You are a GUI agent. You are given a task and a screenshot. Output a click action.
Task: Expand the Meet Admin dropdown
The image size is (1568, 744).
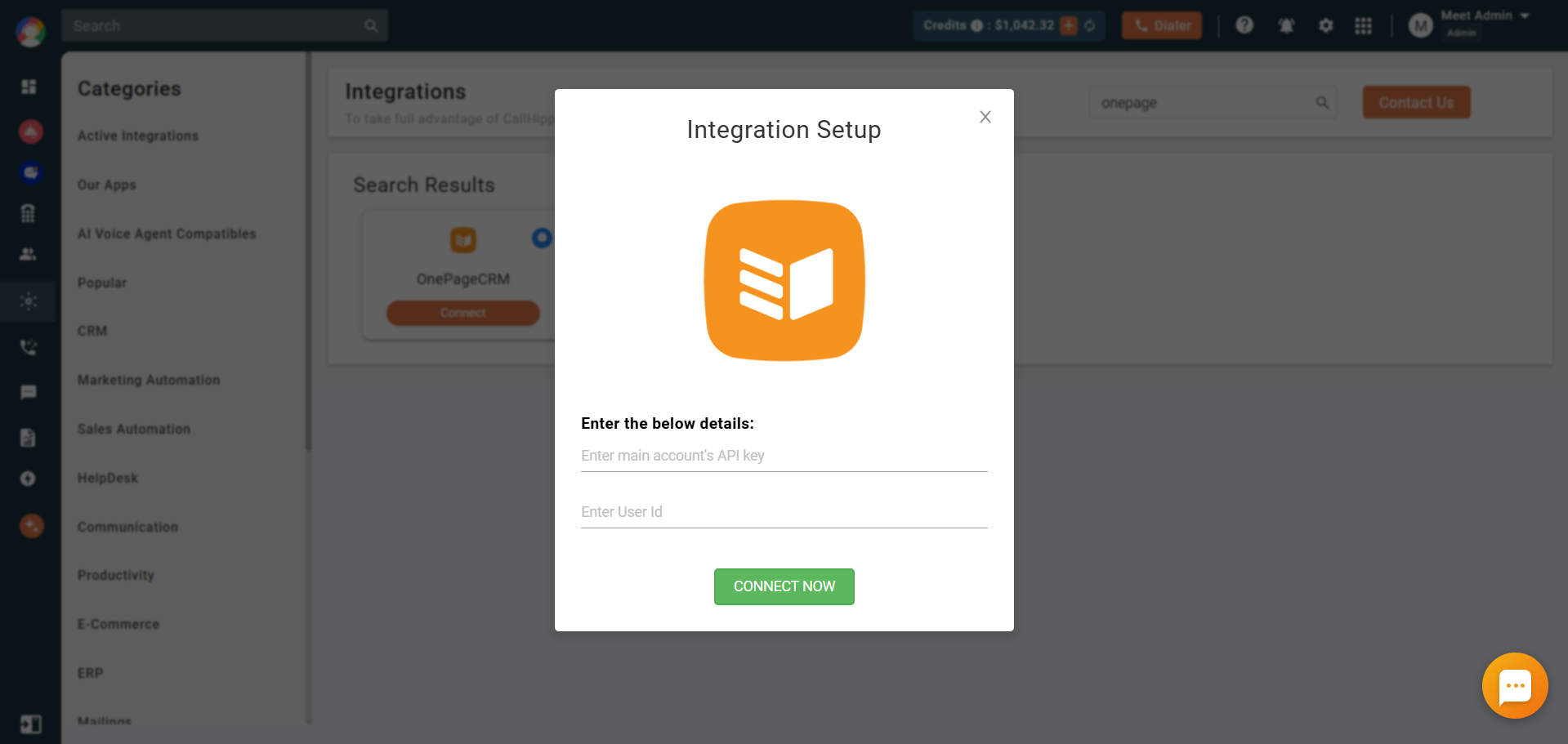click(x=1525, y=16)
